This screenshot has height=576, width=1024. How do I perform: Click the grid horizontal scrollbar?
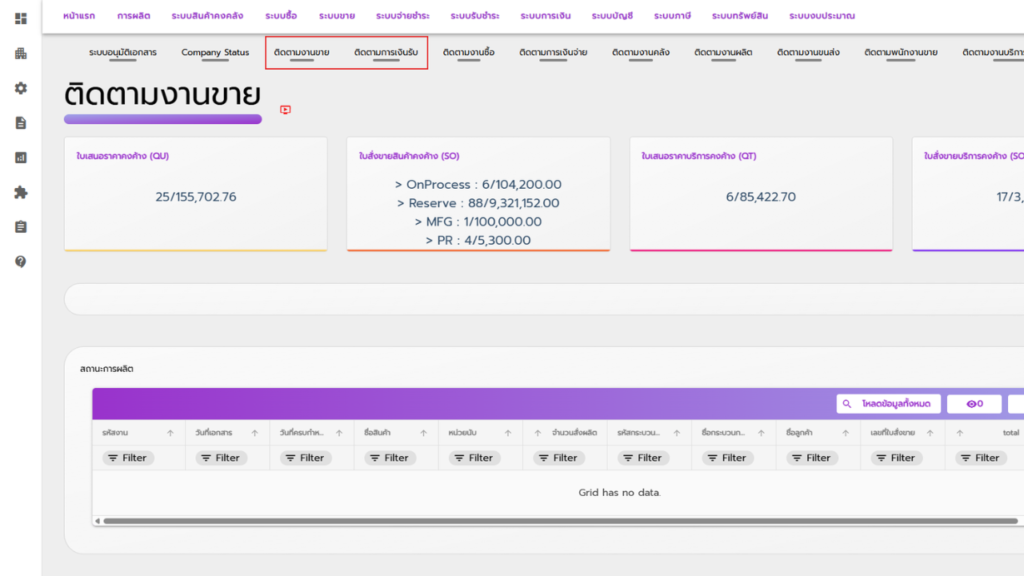(560, 520)
